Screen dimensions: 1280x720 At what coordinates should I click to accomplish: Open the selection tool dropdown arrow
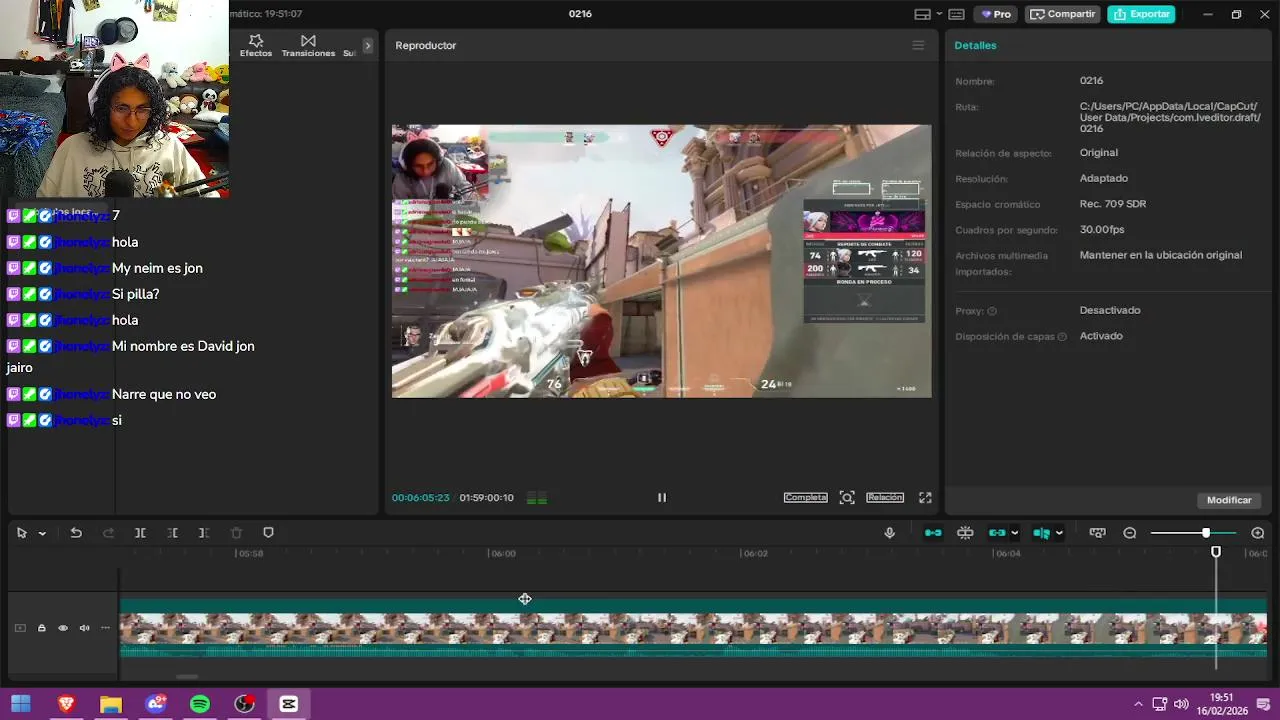tap(42, 534)
